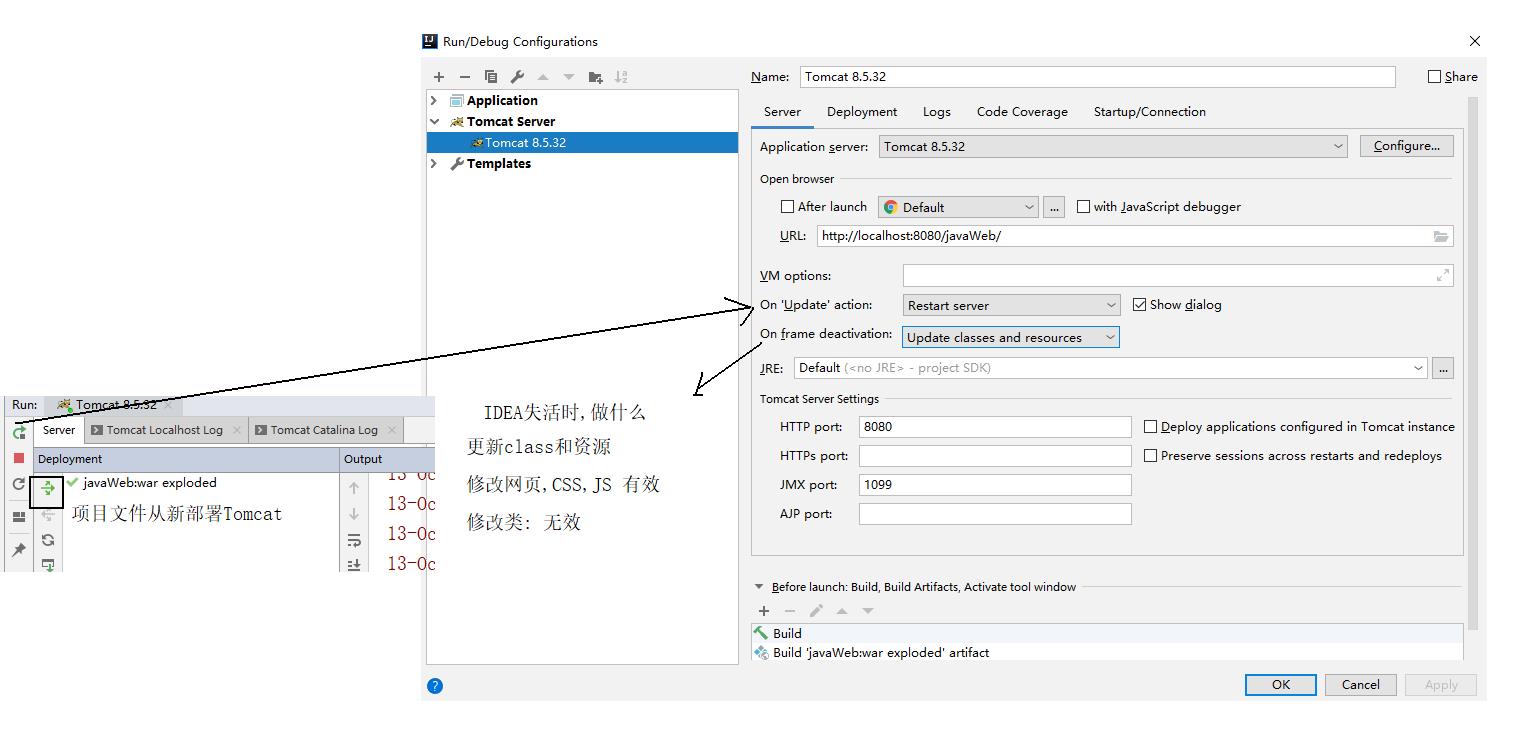Uncheck Show dialog option

click(1139, 305)
